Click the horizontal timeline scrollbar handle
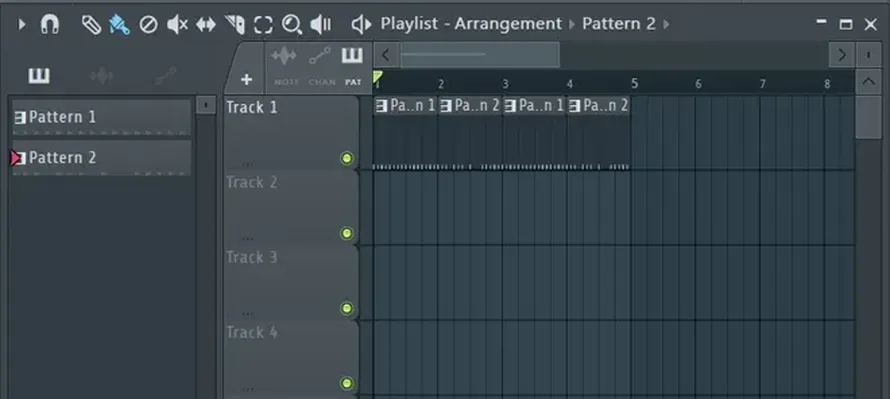Screen dimensions: 890x399 pyautogui.click(x=480, y=55)
